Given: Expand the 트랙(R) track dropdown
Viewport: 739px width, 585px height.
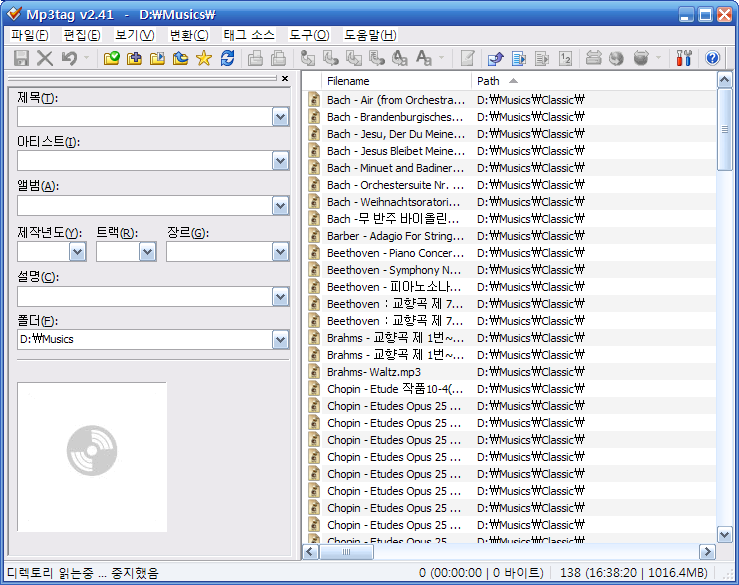Looking at the screenshot, I should [148, 252].
